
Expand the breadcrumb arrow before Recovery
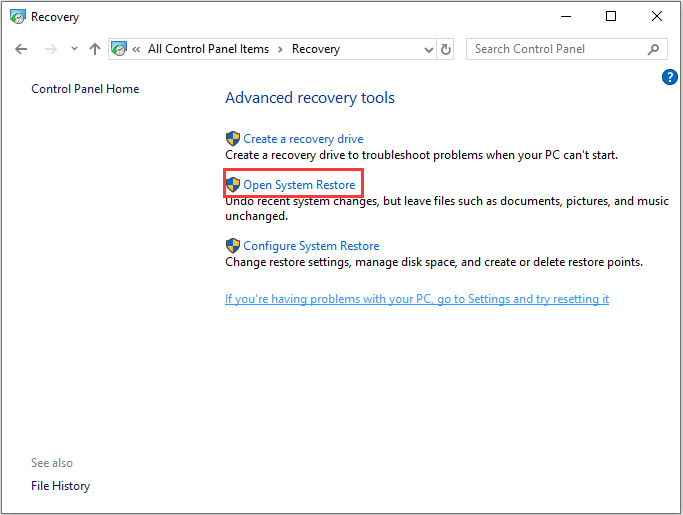coord(281,49)
